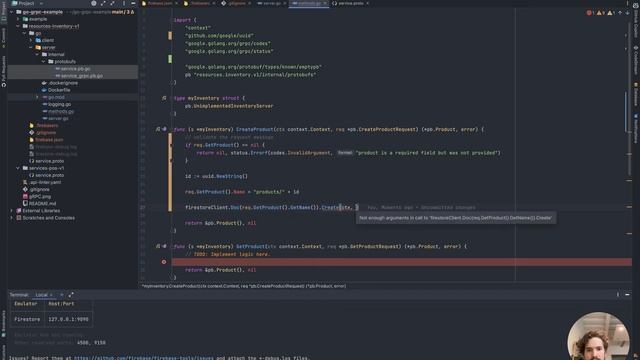Collapse the resources-inventory-v1 folder
The width and height of the screenshot is (640, 360).
tap(18, 26)
